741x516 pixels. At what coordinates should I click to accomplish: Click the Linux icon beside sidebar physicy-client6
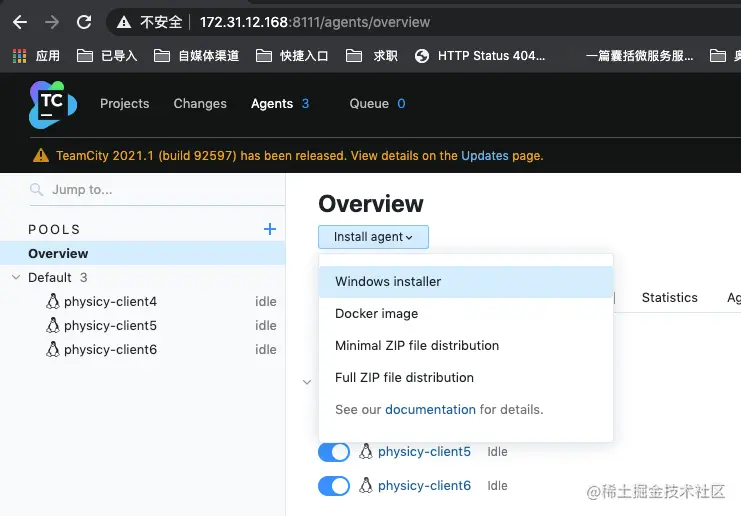click(x=53, y=349)
